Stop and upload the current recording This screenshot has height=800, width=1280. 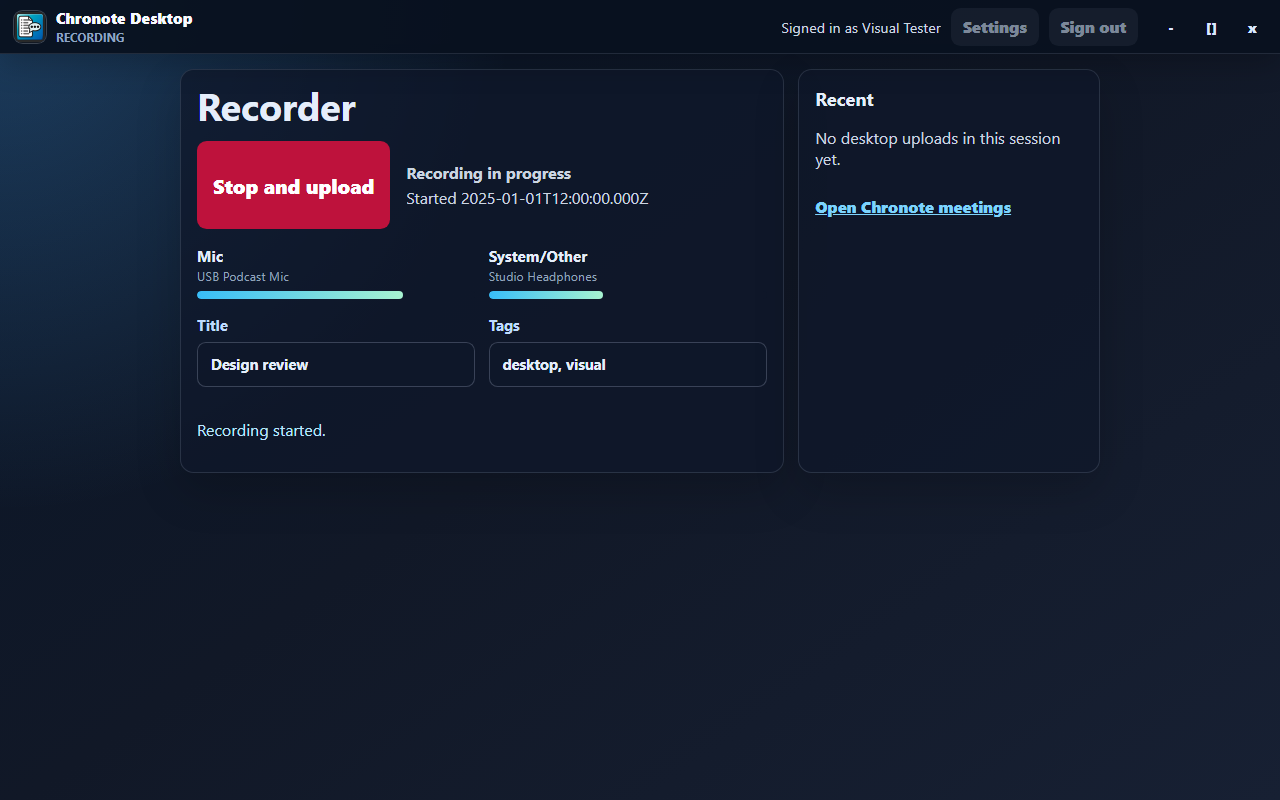(x=293, y=185)
